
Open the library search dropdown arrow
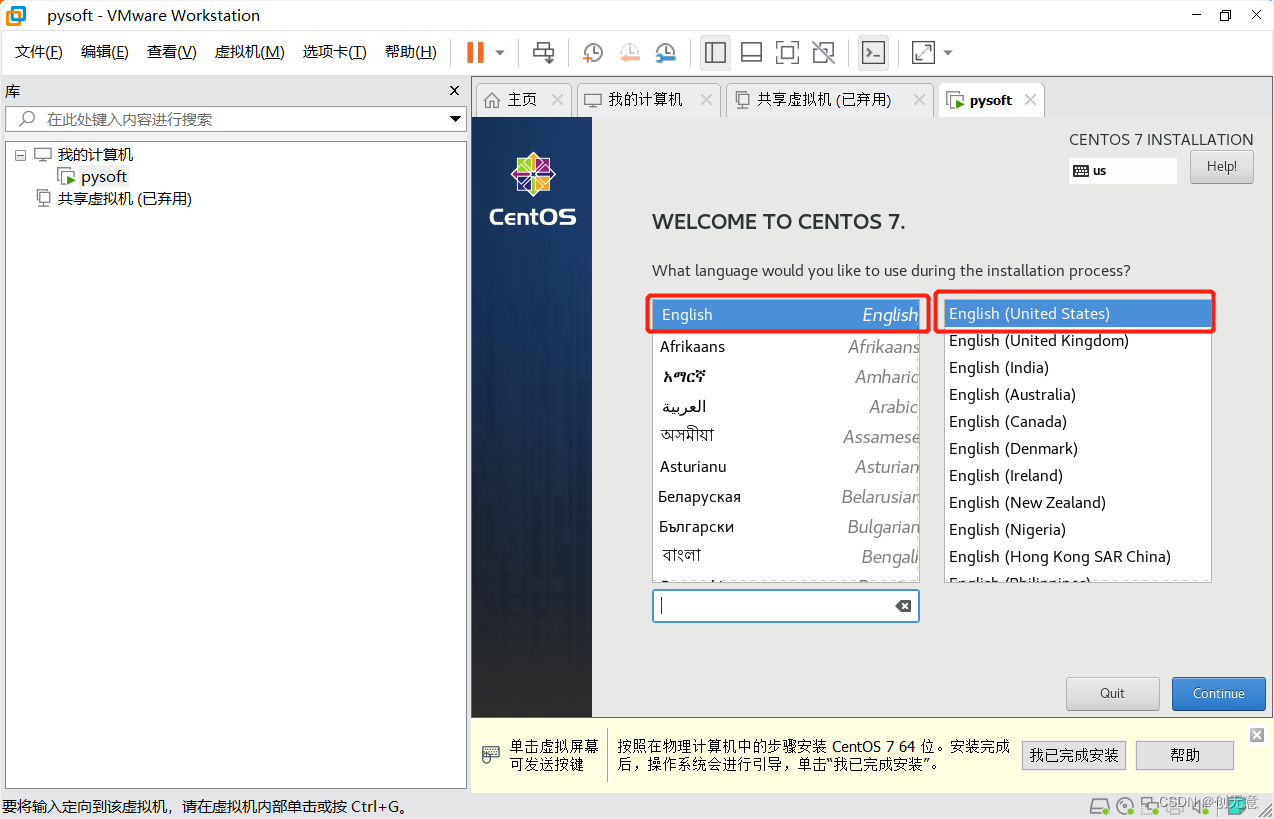click(455, 119)
